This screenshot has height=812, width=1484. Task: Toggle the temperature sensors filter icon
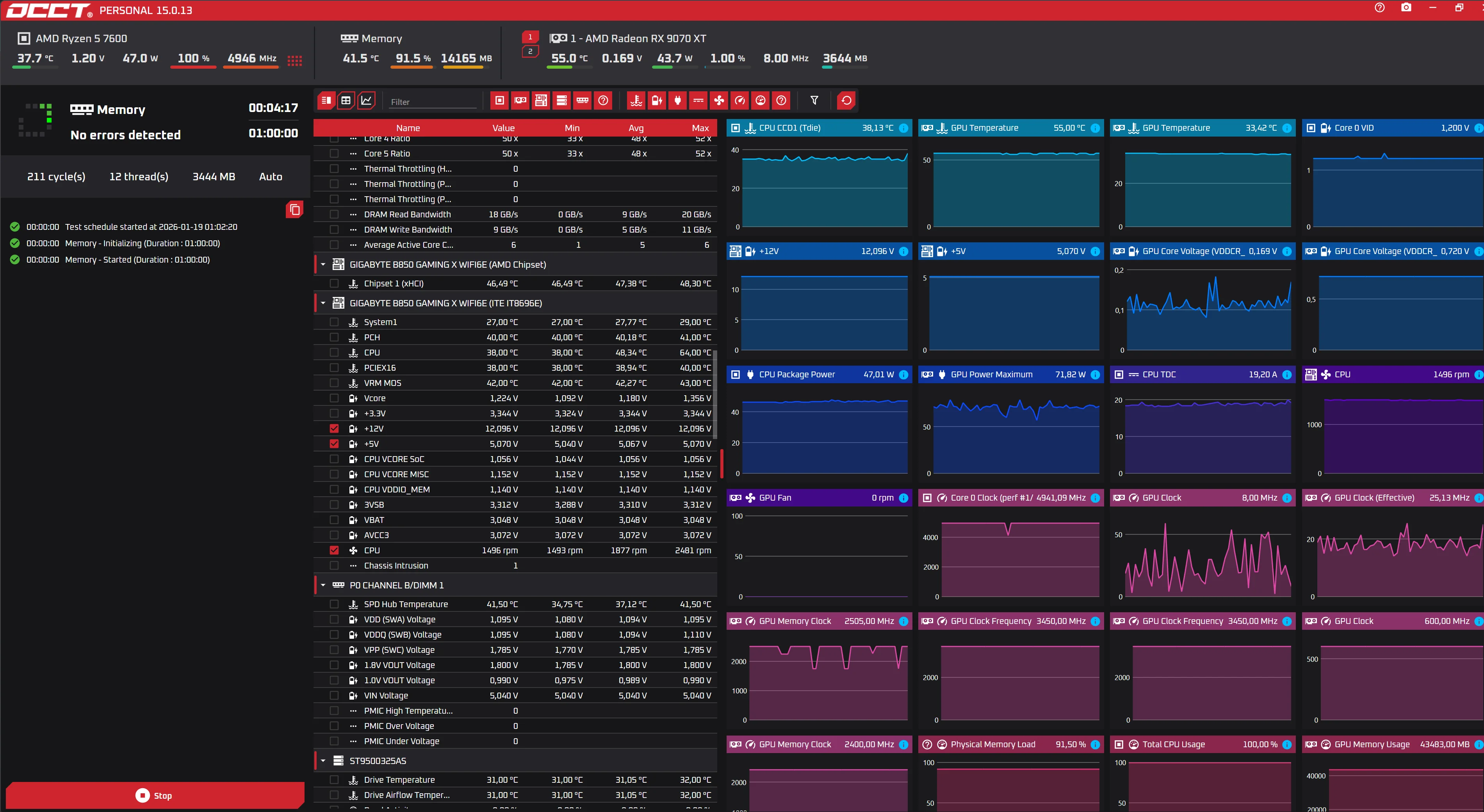click(x=636, y=100)
